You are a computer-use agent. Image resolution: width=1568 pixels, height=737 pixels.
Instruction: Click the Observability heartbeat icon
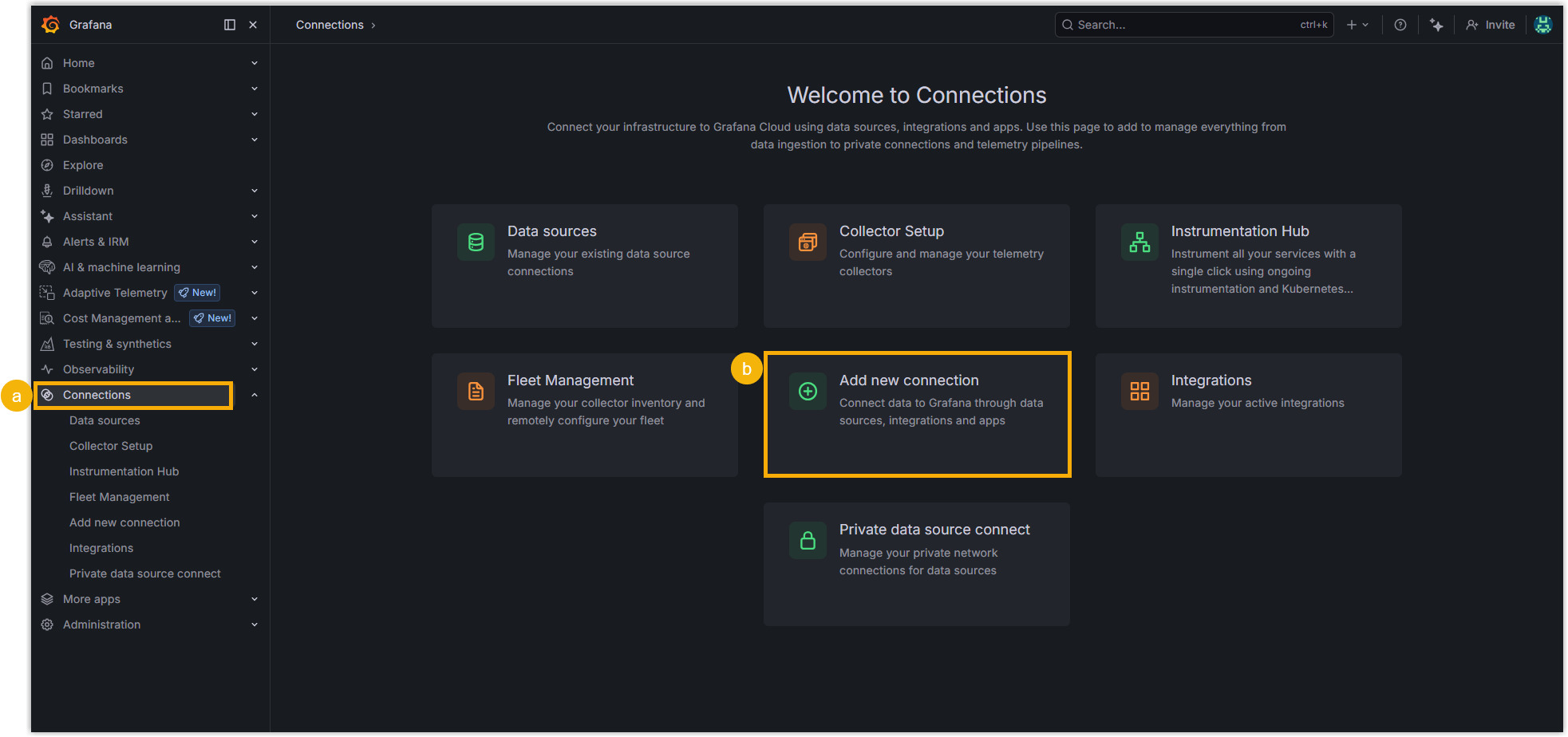47,369
